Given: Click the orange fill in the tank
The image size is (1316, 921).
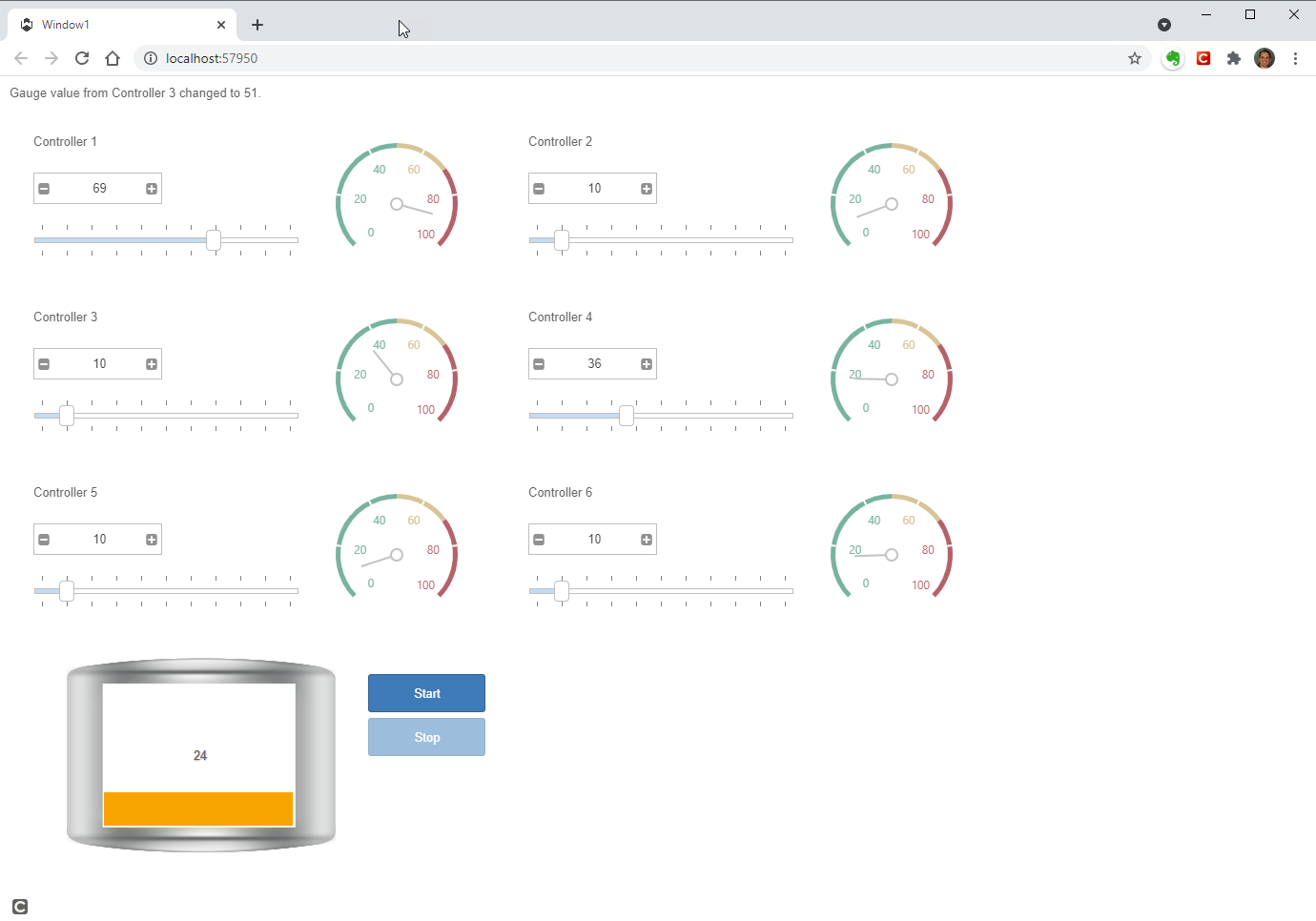Looking at the screenshot, I should click(x=198, y=808).
